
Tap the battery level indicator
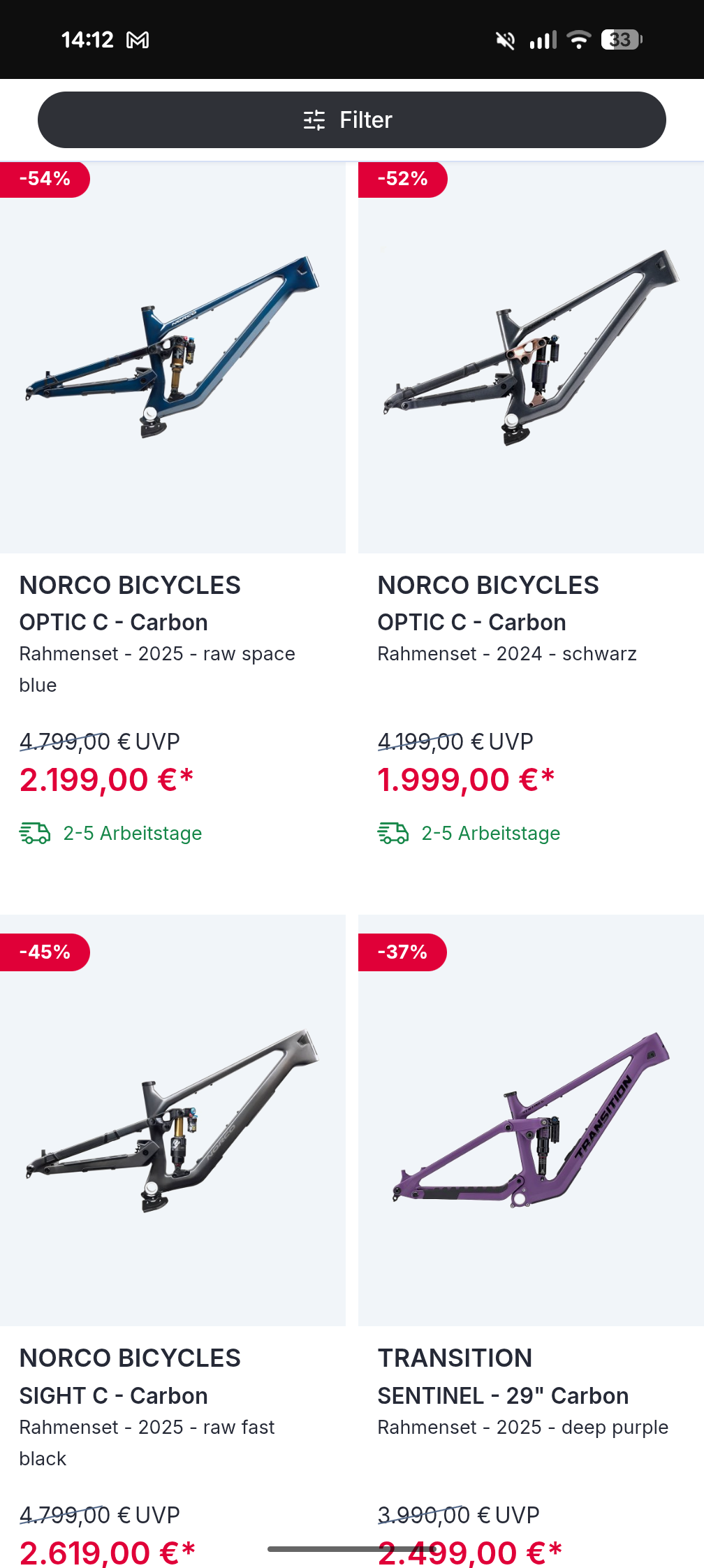(x=621, y=40)
